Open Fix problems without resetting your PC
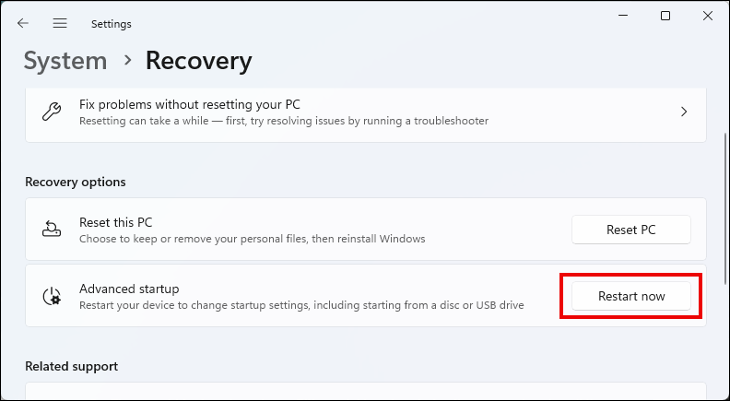The width and height of the screenshot is (730, 401). click(190, 104)
